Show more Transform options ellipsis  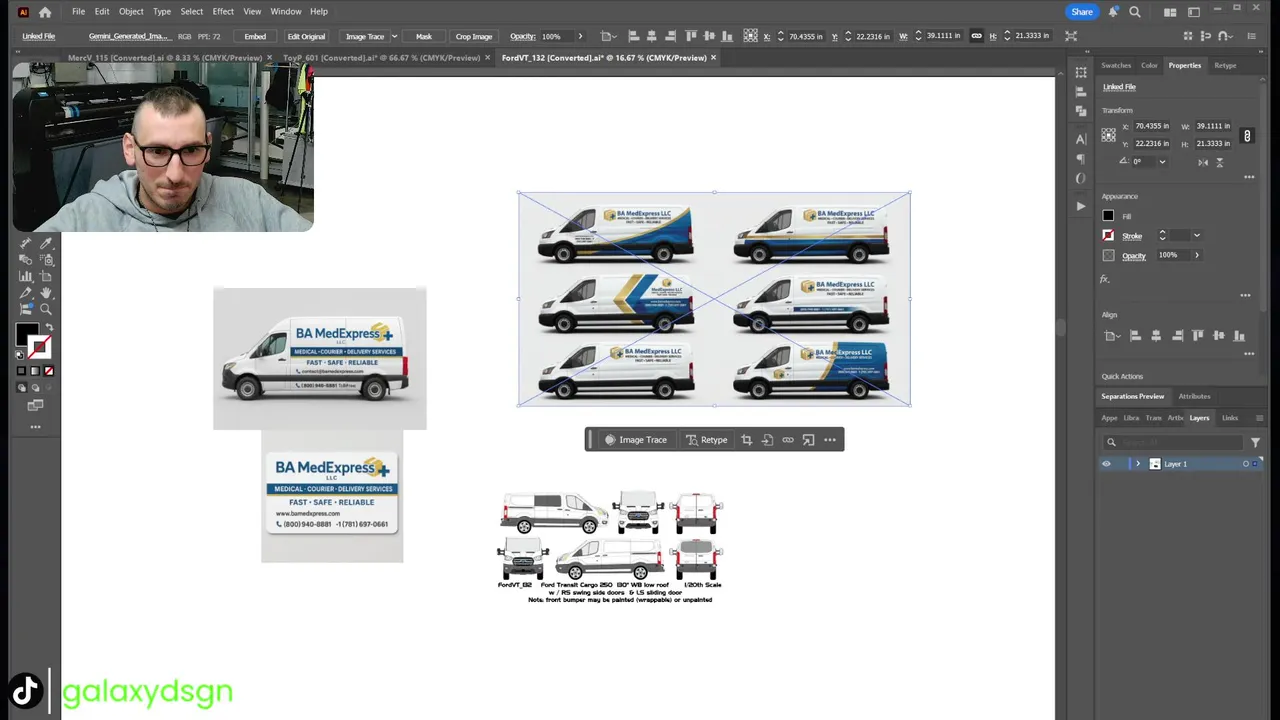[x=1249, y=178]
